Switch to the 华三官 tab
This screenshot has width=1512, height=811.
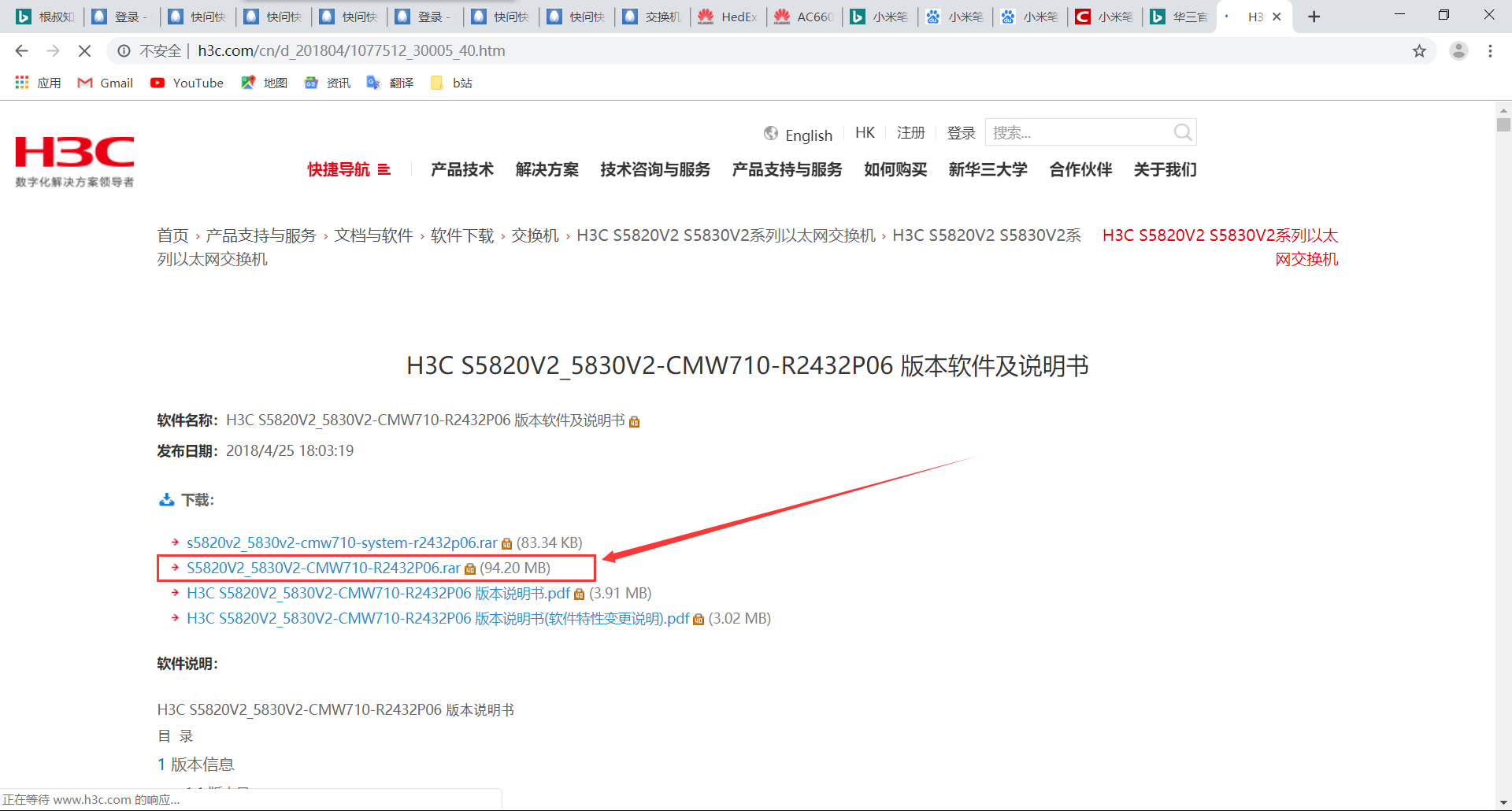click(x=1179, y=17)
